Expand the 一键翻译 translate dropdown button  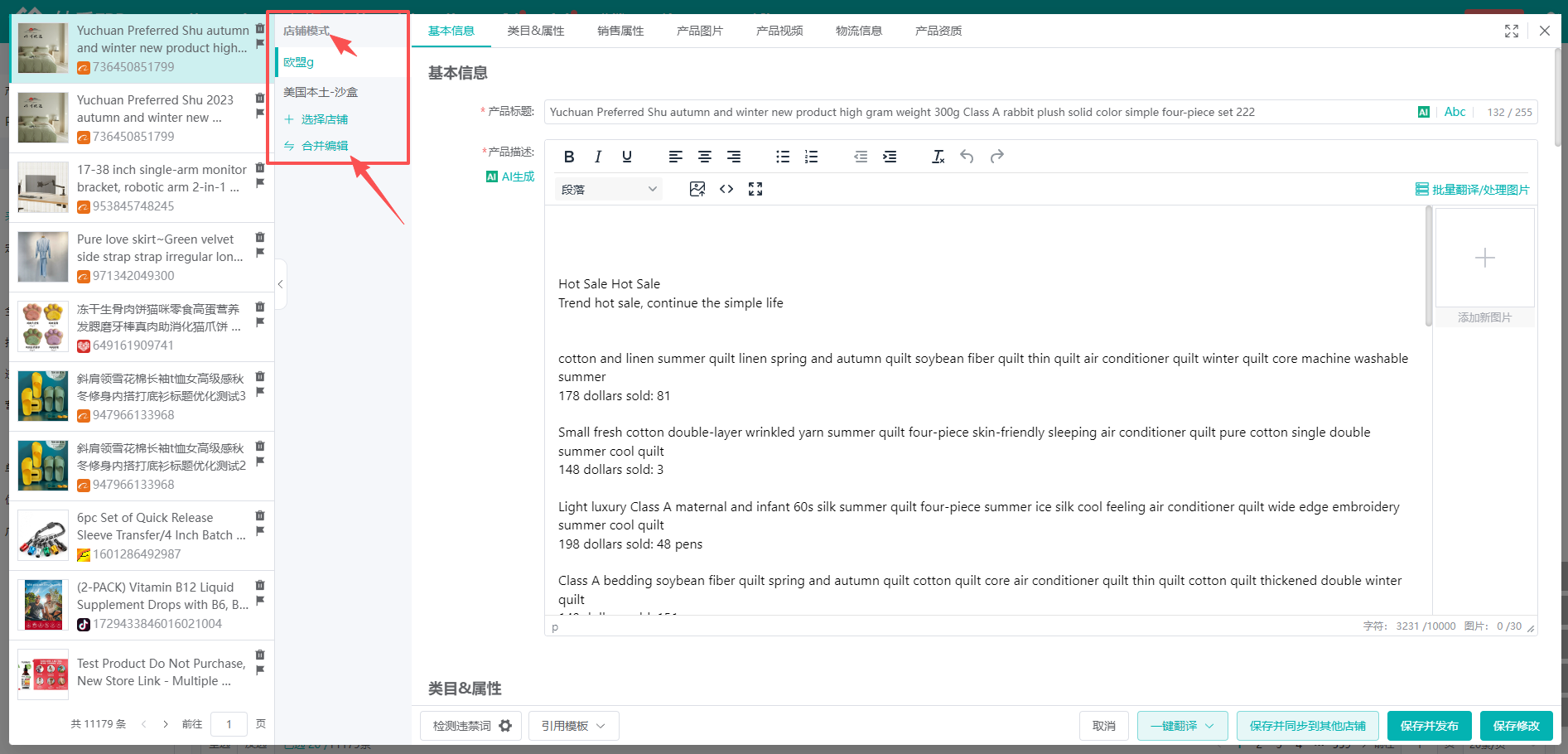click(x=1209, y=725)
